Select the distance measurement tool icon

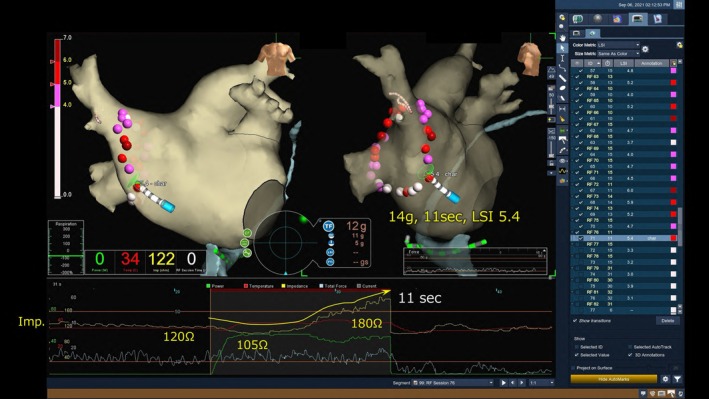(x=562, y=109)
